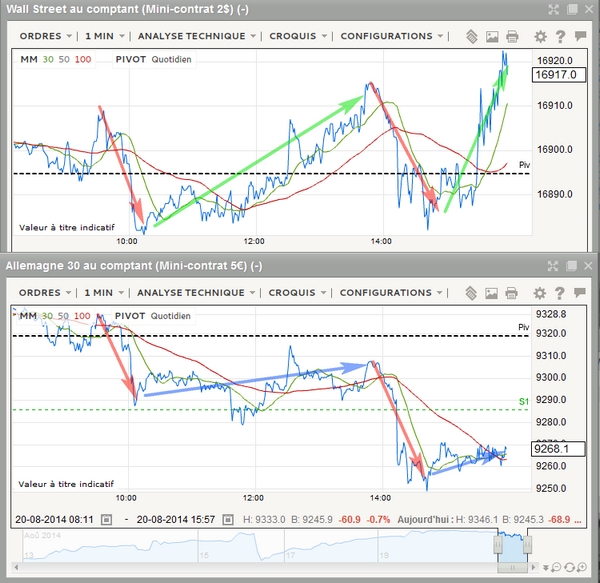
Task: Open settings gear in Wall Street window
Action: click(540, 37)
